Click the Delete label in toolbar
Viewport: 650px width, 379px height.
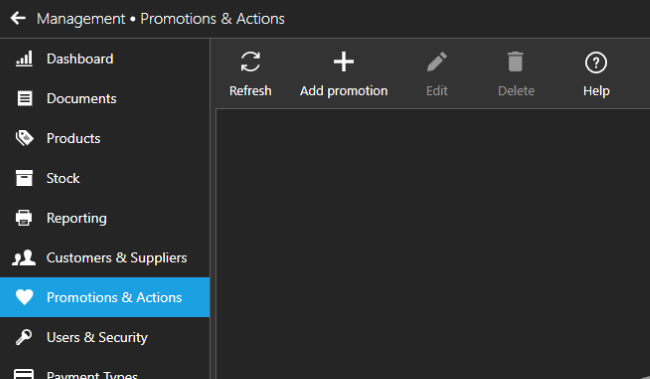516,90
